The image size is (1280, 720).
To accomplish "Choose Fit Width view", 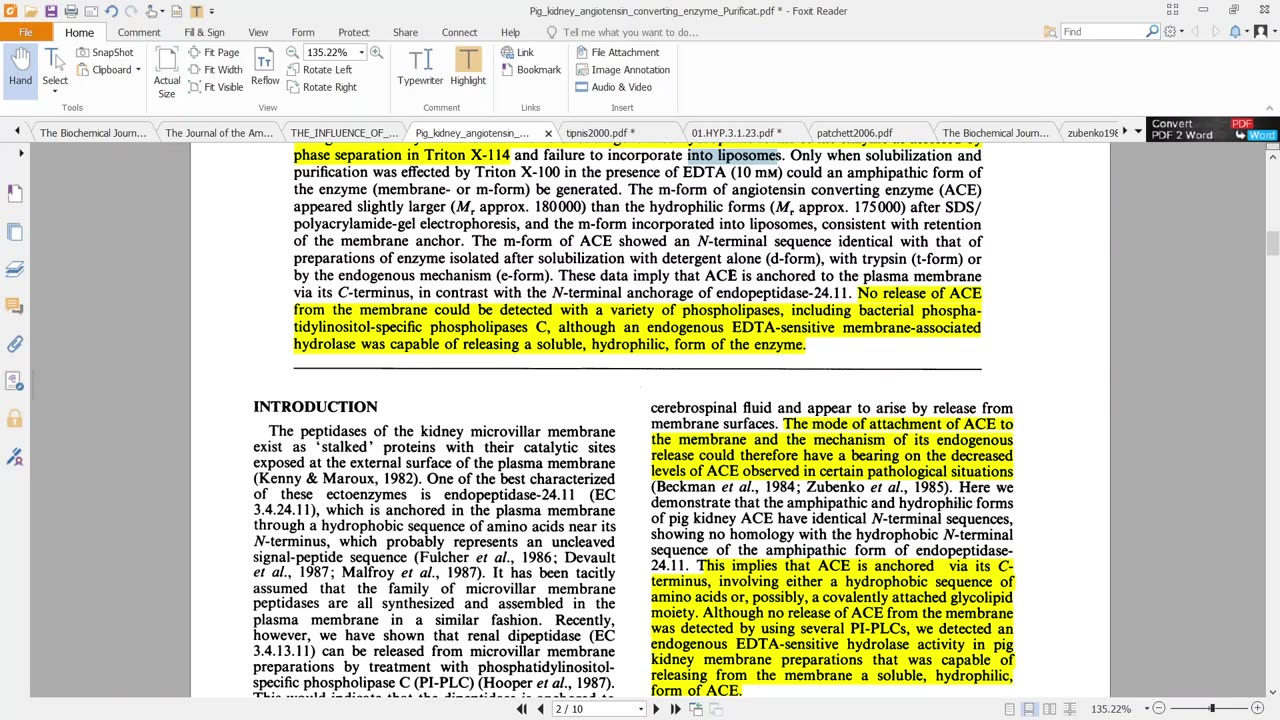I will tap(214, 70).
